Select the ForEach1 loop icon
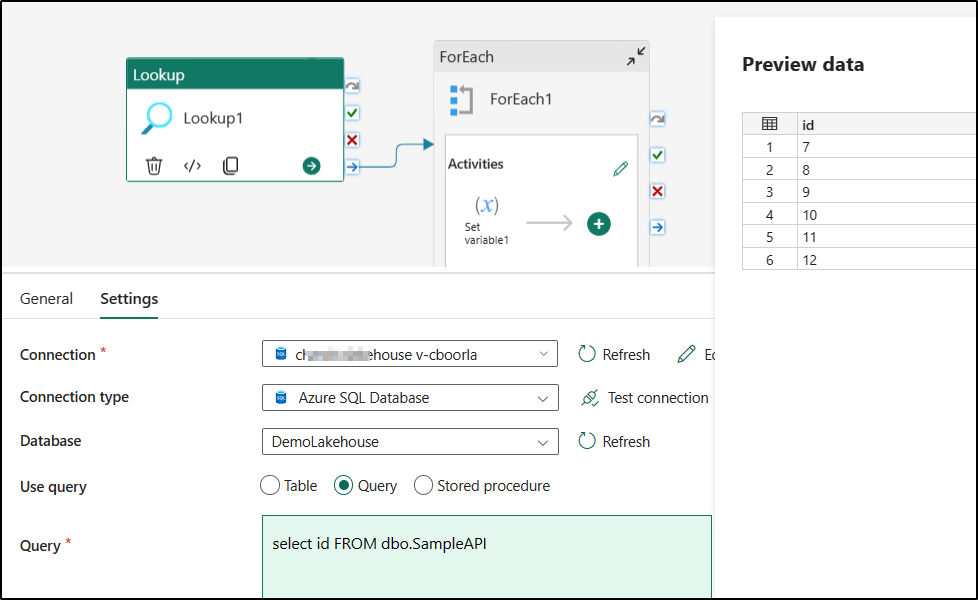Viewport: 978px width, 600px height. (461, 100)
